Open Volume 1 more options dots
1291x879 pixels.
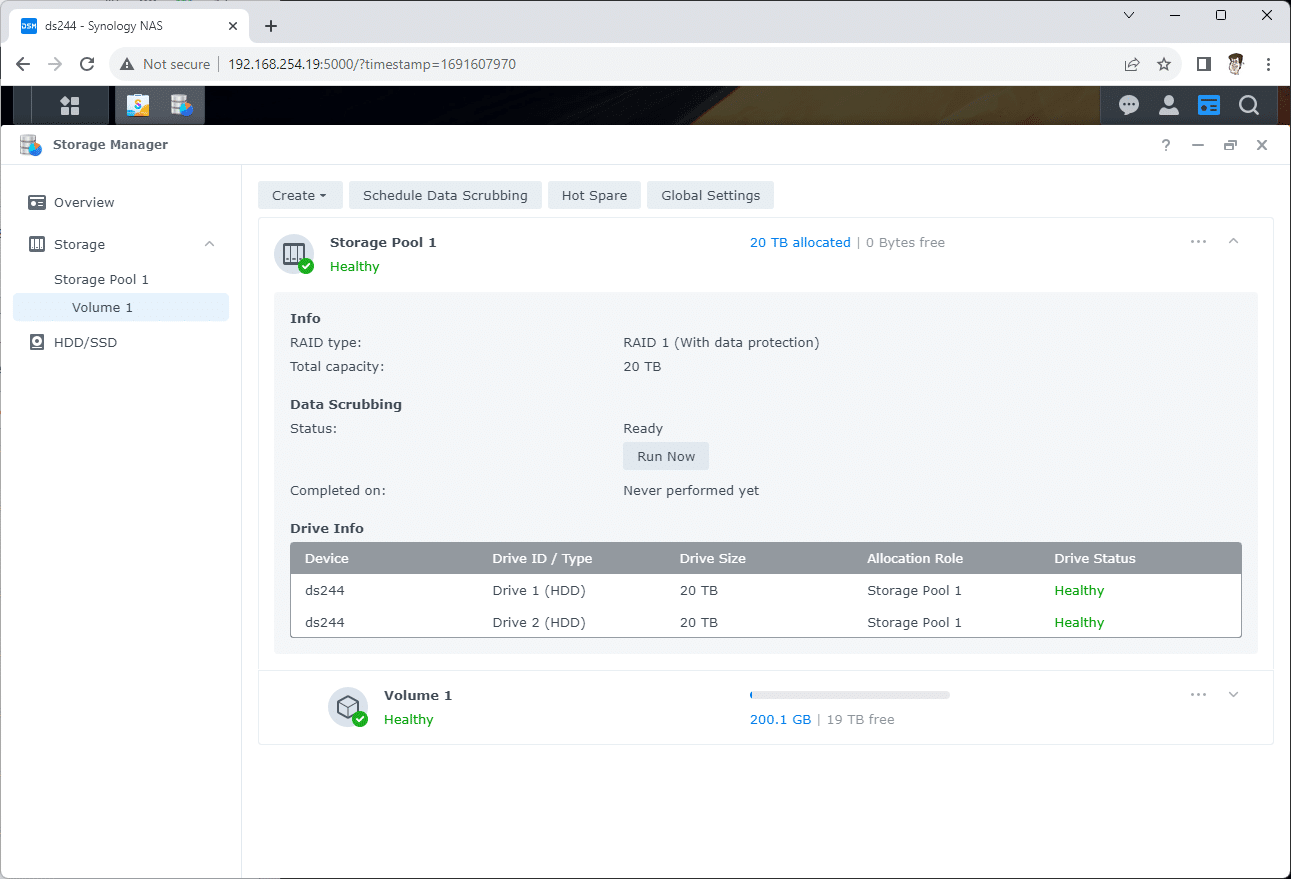coord(1198,695)
